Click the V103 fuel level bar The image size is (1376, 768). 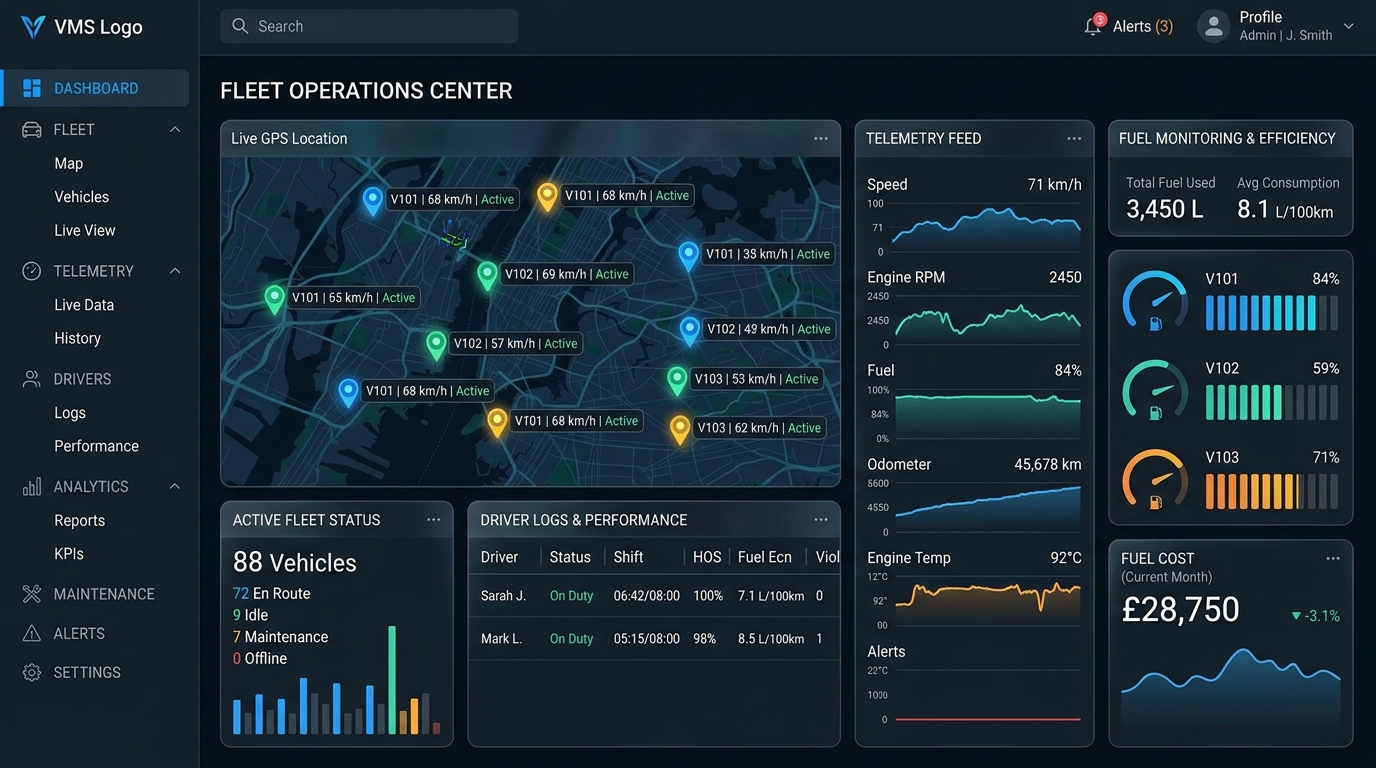pyautogui.click(x=1272, y=491)
